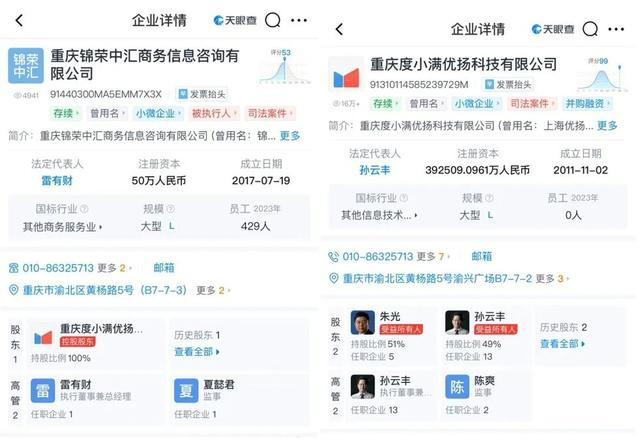
Task: Tap 受益所有人 badge under 朱光
Action: coord(401,329)
